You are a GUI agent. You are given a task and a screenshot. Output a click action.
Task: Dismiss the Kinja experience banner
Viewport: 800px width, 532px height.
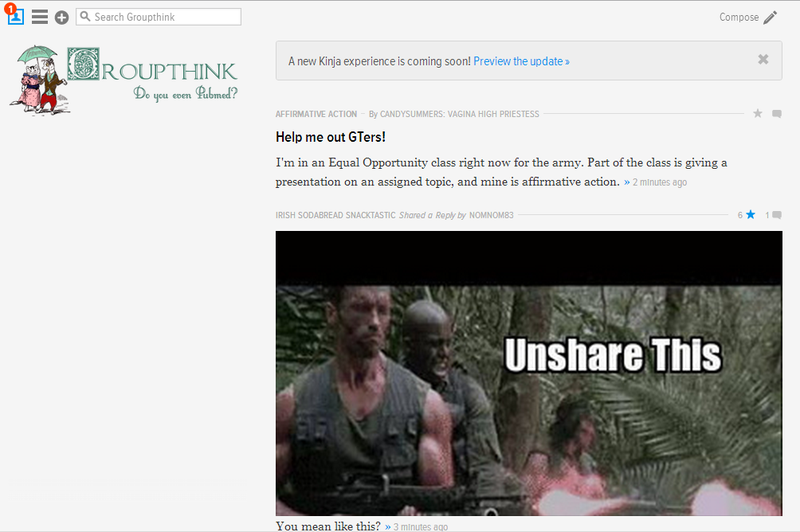click(763, 60)
